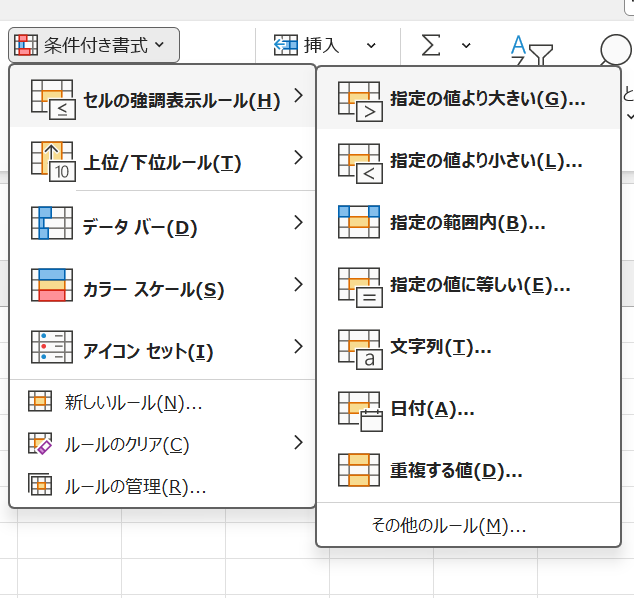Click the 新しいルール icon
Screen dimensions: 634x598
(41, 403)
